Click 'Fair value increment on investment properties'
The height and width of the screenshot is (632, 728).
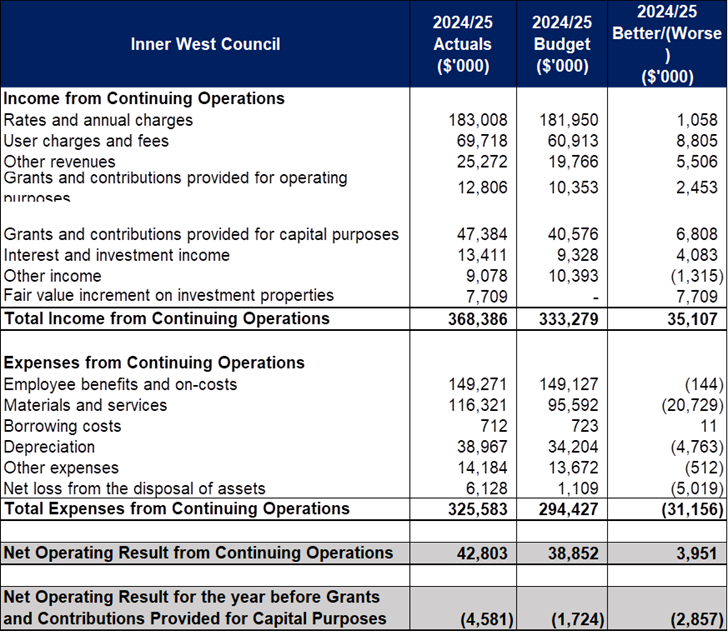point(169,296)
